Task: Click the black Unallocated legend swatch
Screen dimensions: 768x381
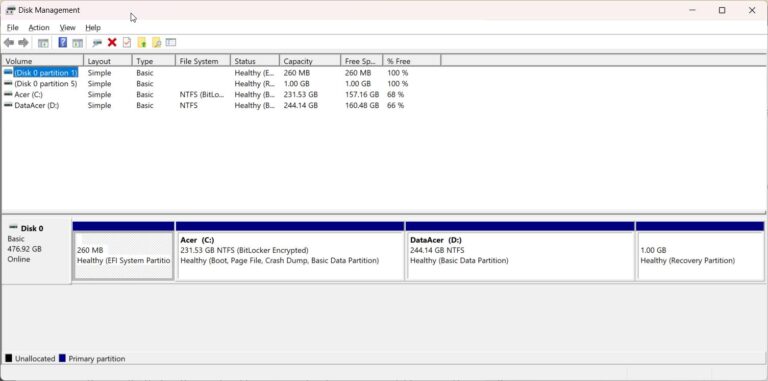Action: point(9,358)
